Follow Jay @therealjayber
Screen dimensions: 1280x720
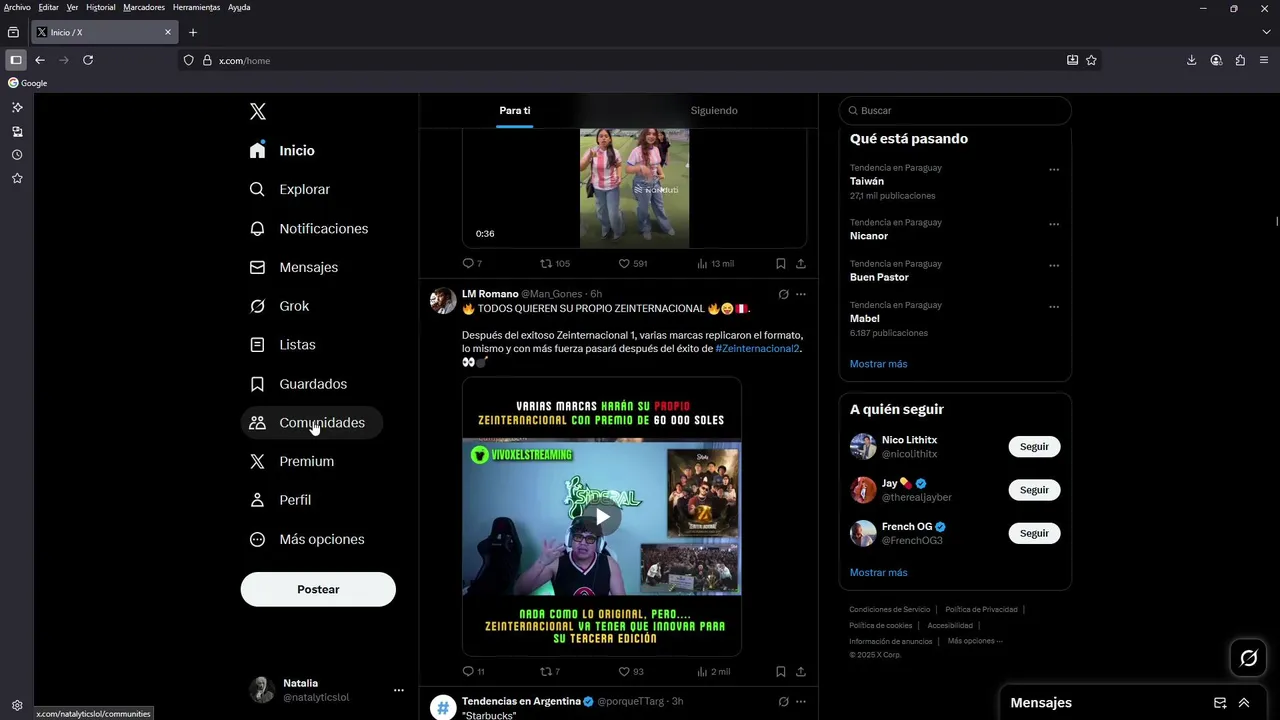(1034, 490)
